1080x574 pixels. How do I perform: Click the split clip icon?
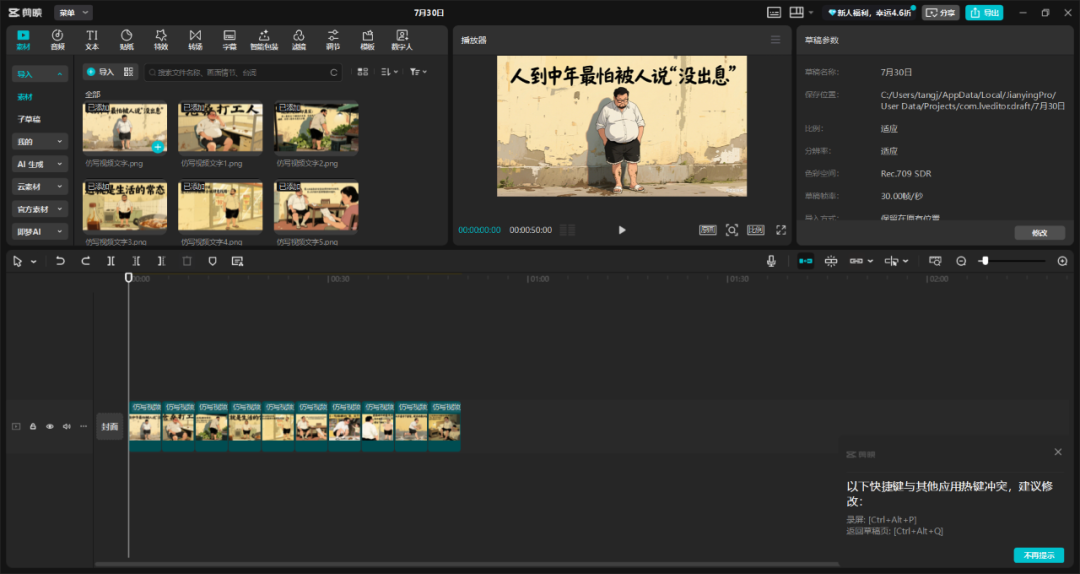pos(111,261)
